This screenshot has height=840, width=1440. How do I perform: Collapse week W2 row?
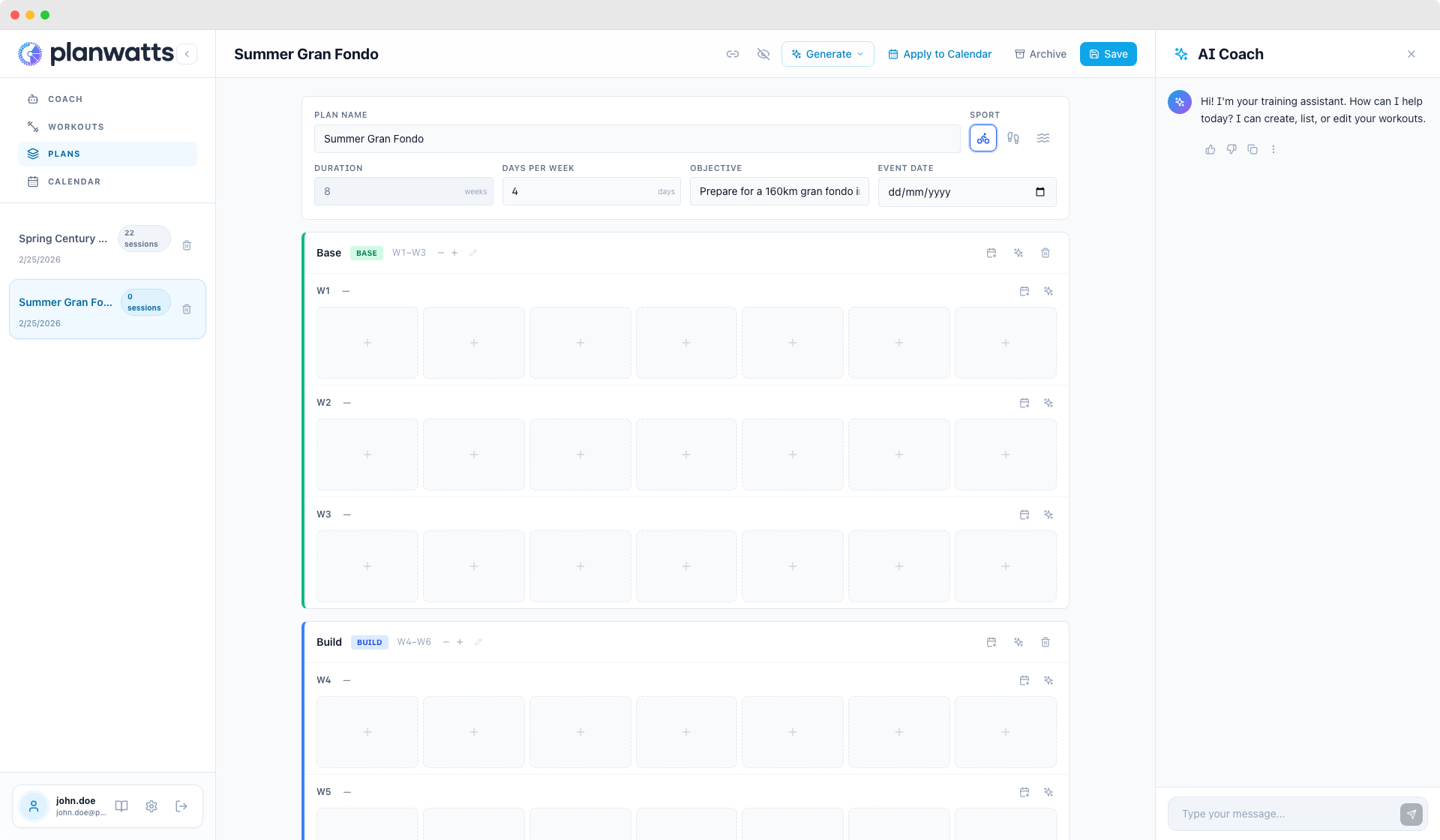(347, 403)
